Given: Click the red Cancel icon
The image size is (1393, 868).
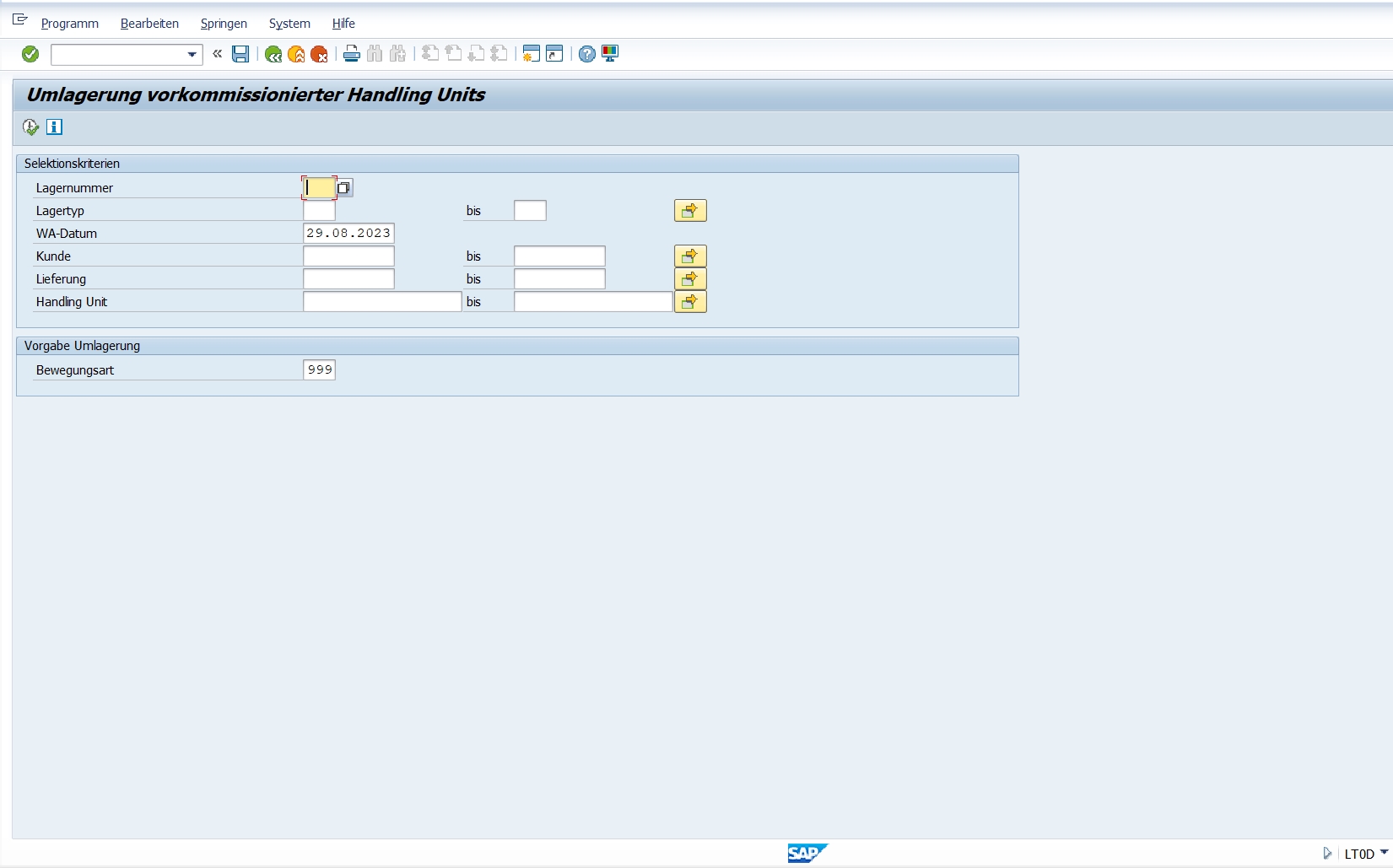Looking at the screenshot, I should (x=319, y=54).
